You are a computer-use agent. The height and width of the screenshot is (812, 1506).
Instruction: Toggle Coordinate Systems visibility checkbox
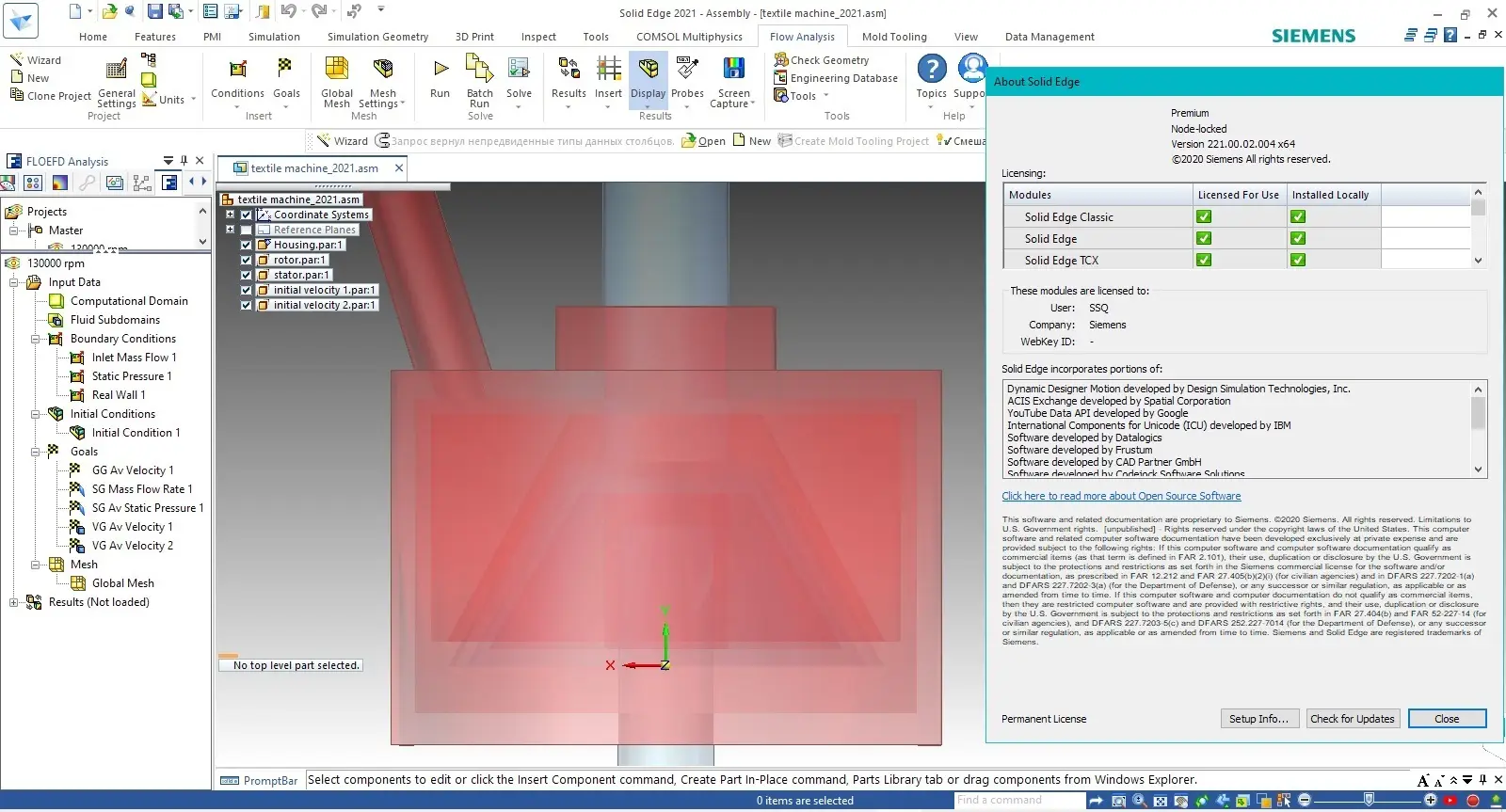tap(246, 215)
